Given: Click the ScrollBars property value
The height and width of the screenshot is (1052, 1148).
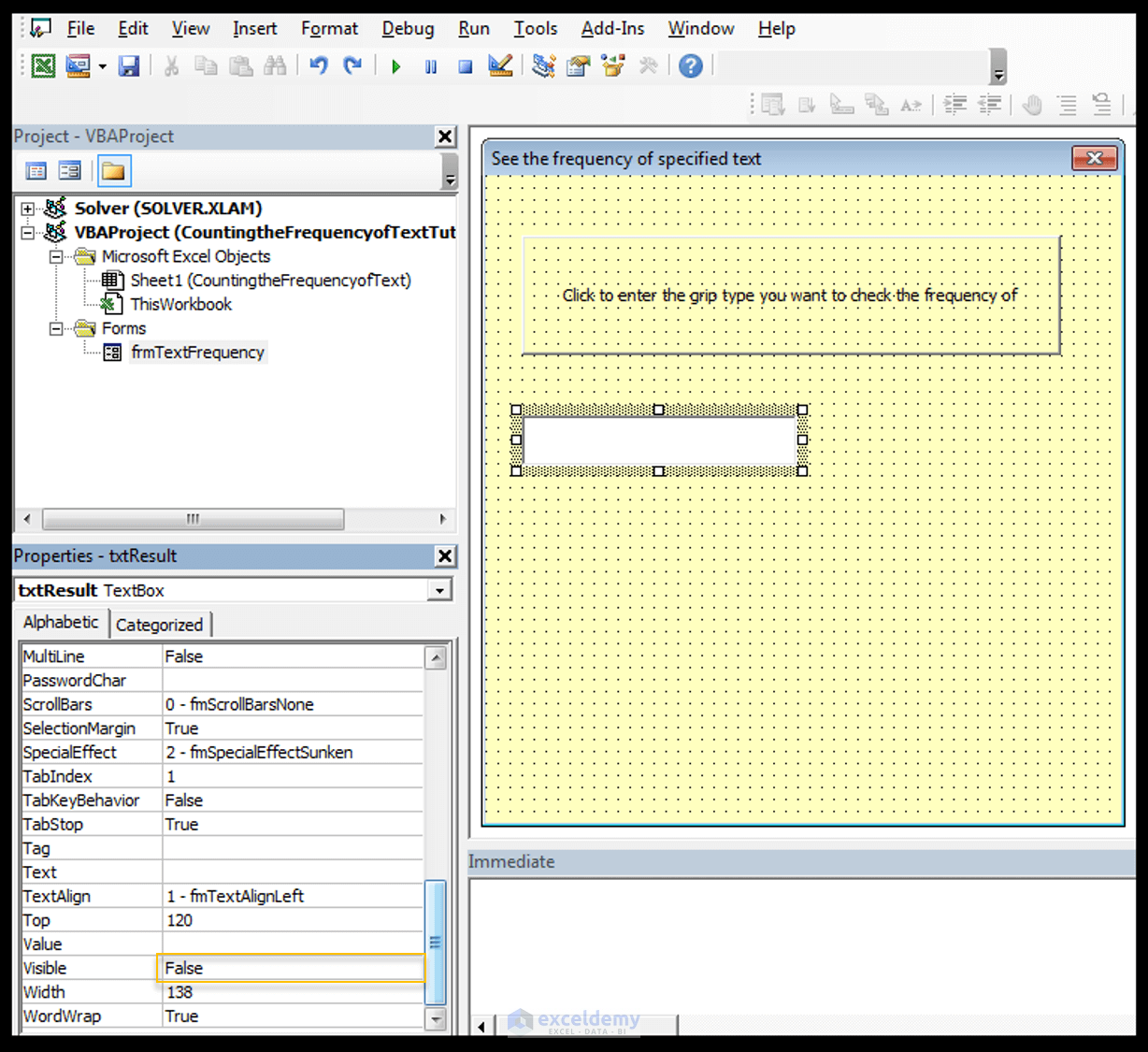Looking at the screenshot, I should [x=292, y=704].
